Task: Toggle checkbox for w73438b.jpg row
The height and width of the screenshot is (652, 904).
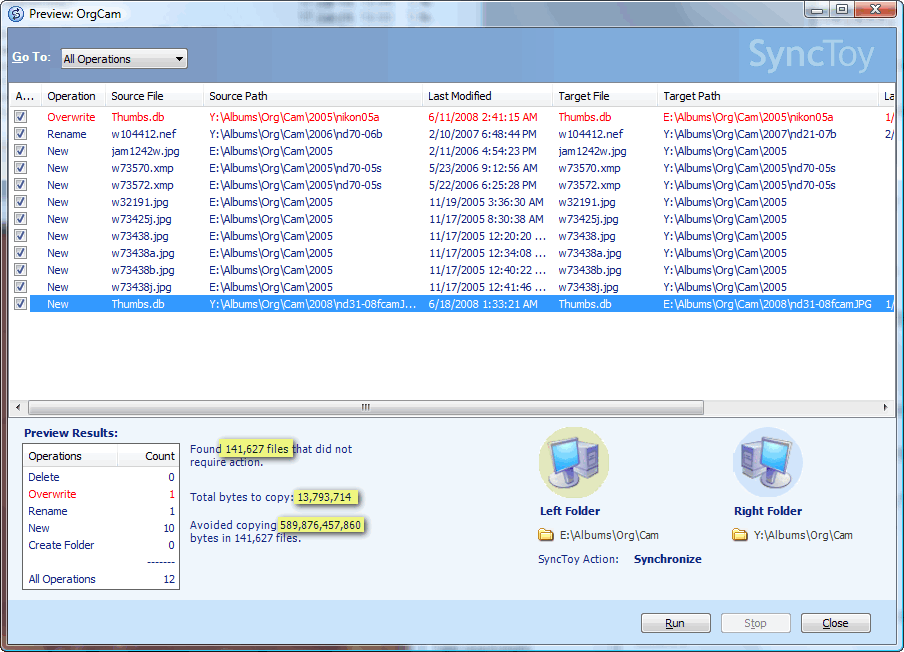Action: [x=21, y=270]
